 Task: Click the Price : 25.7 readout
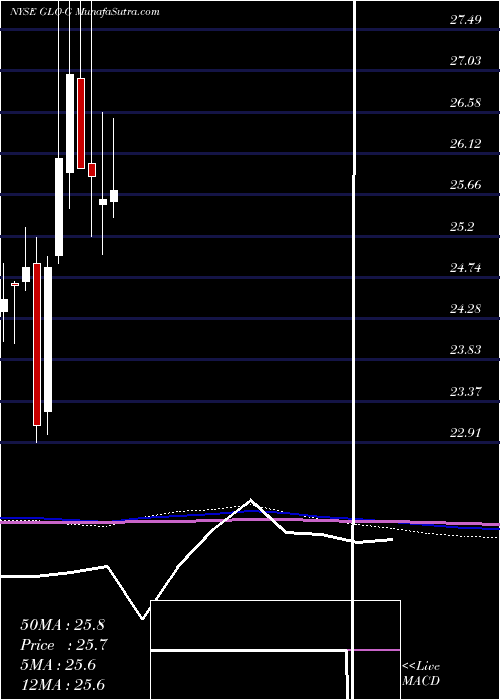pyautogui.click(x=64, y=645)
